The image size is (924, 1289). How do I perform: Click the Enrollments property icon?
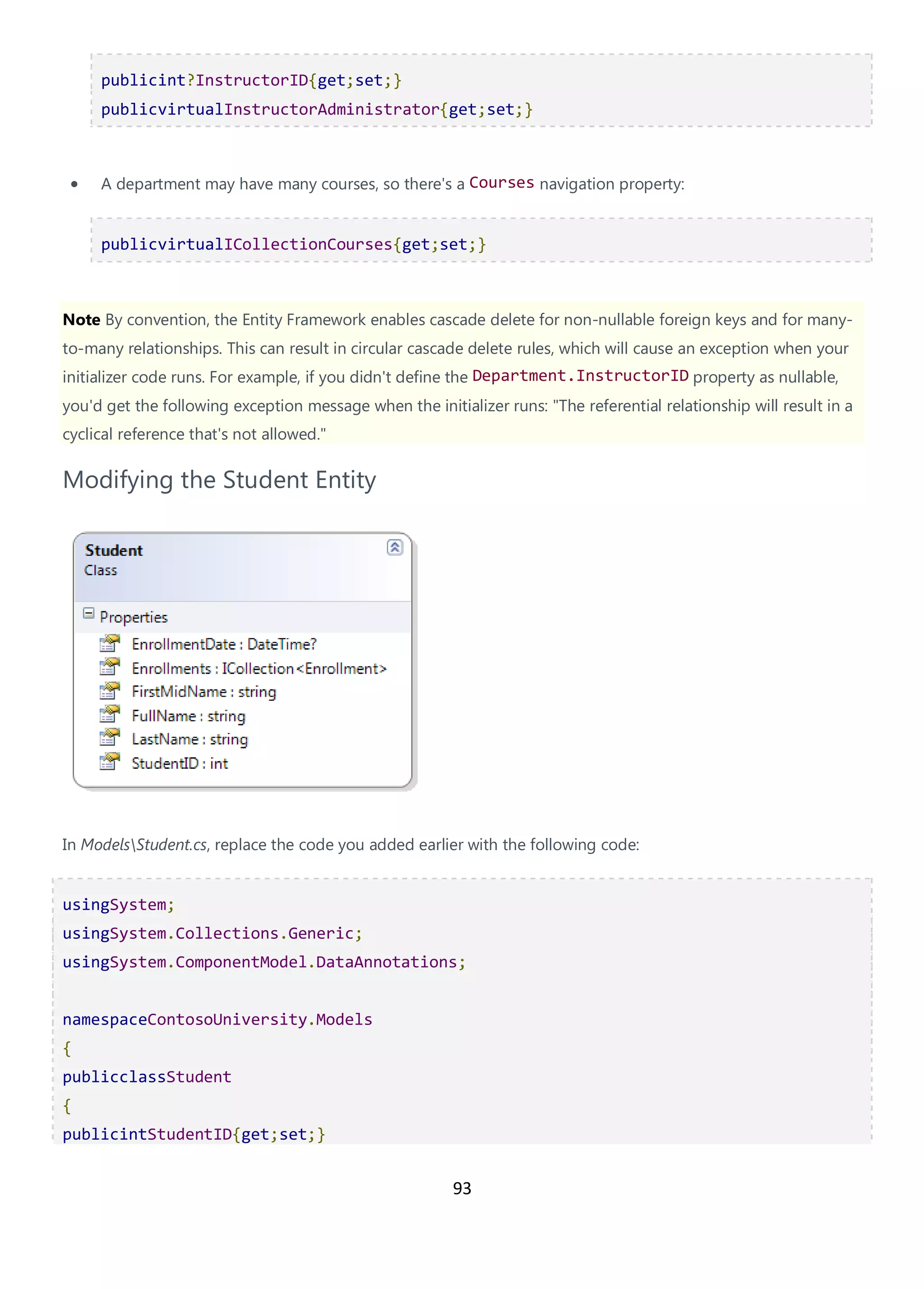click(110, 667)
